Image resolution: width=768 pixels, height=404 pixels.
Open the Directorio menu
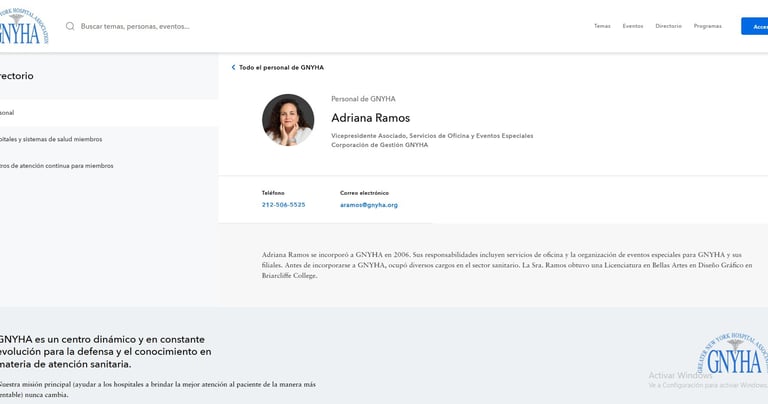pyautogui.click(x=669, y=26)
